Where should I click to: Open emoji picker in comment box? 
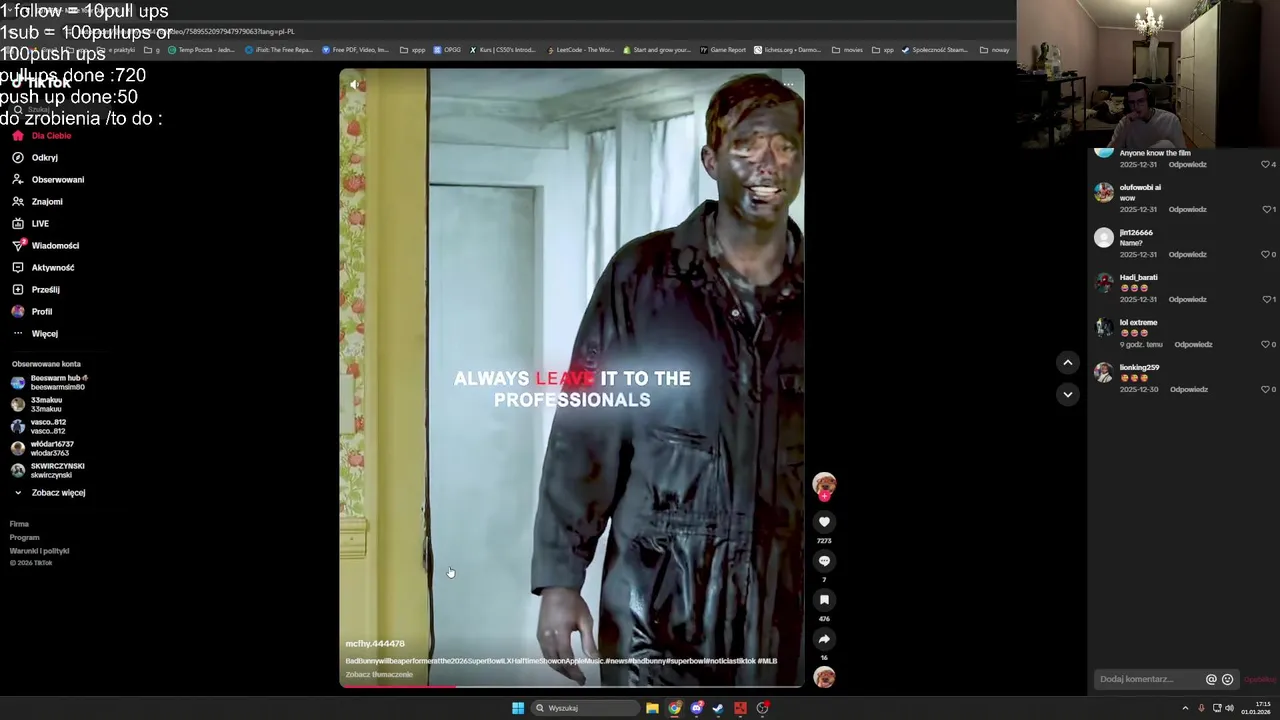click(x=1228, y=679)
